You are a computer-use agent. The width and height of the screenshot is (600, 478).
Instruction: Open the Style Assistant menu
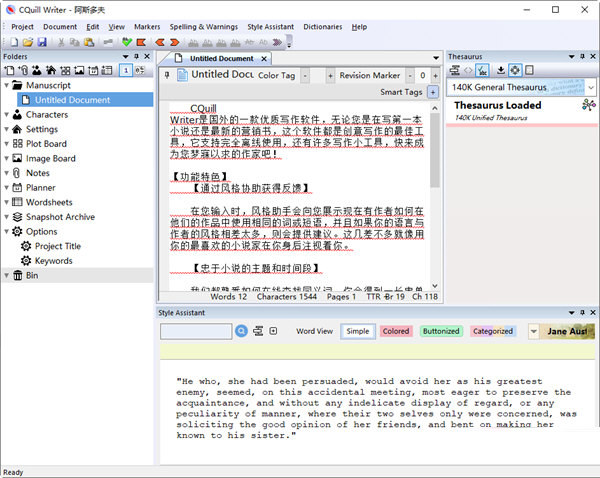271,27
